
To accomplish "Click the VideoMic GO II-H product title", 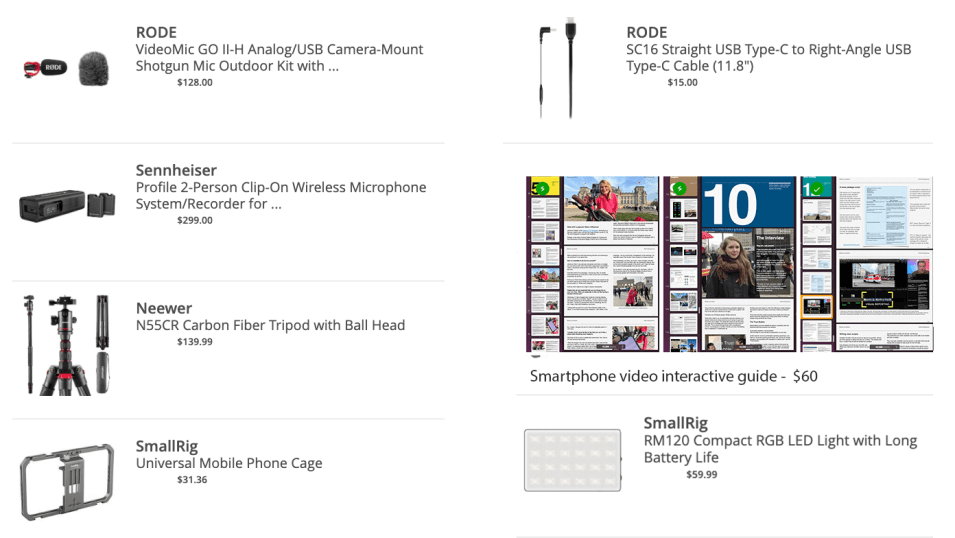I will 279,57.
